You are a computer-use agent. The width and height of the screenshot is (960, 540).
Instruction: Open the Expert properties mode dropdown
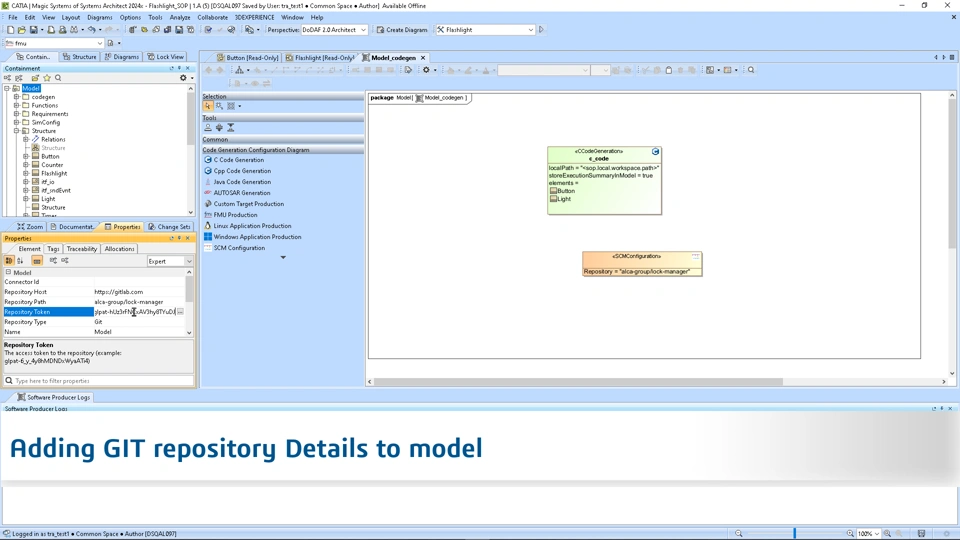pyautogui.click(x=170, y=261)
